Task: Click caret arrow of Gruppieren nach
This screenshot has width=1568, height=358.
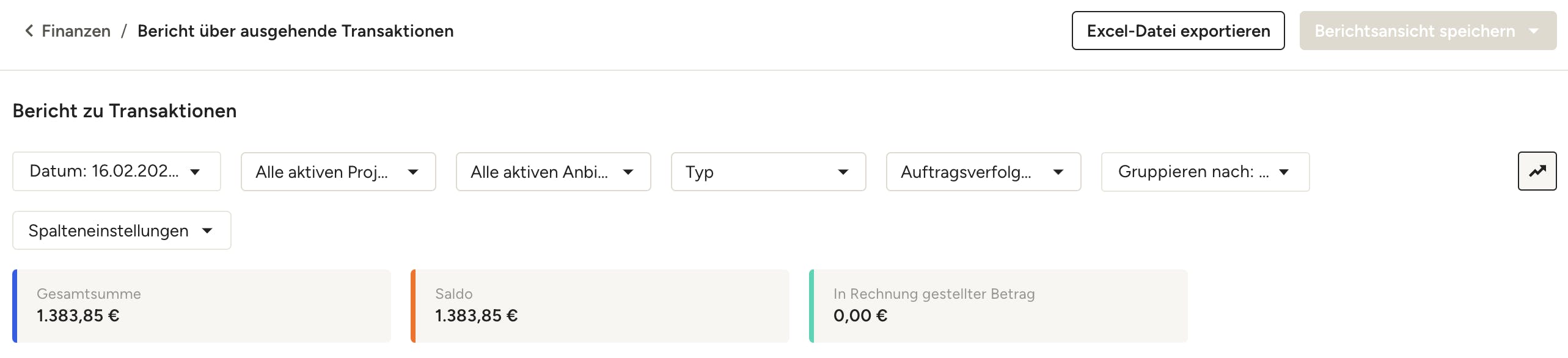Action: coord(1284,172)
